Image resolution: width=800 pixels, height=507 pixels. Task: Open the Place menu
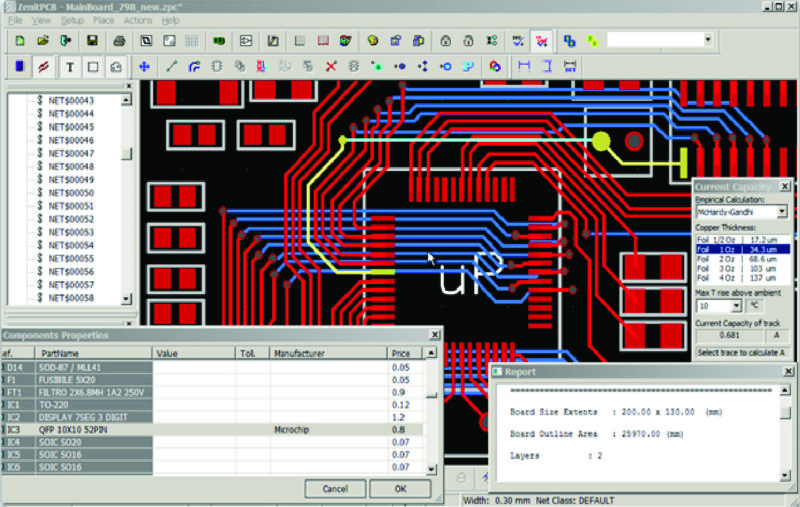click(103, 20)
